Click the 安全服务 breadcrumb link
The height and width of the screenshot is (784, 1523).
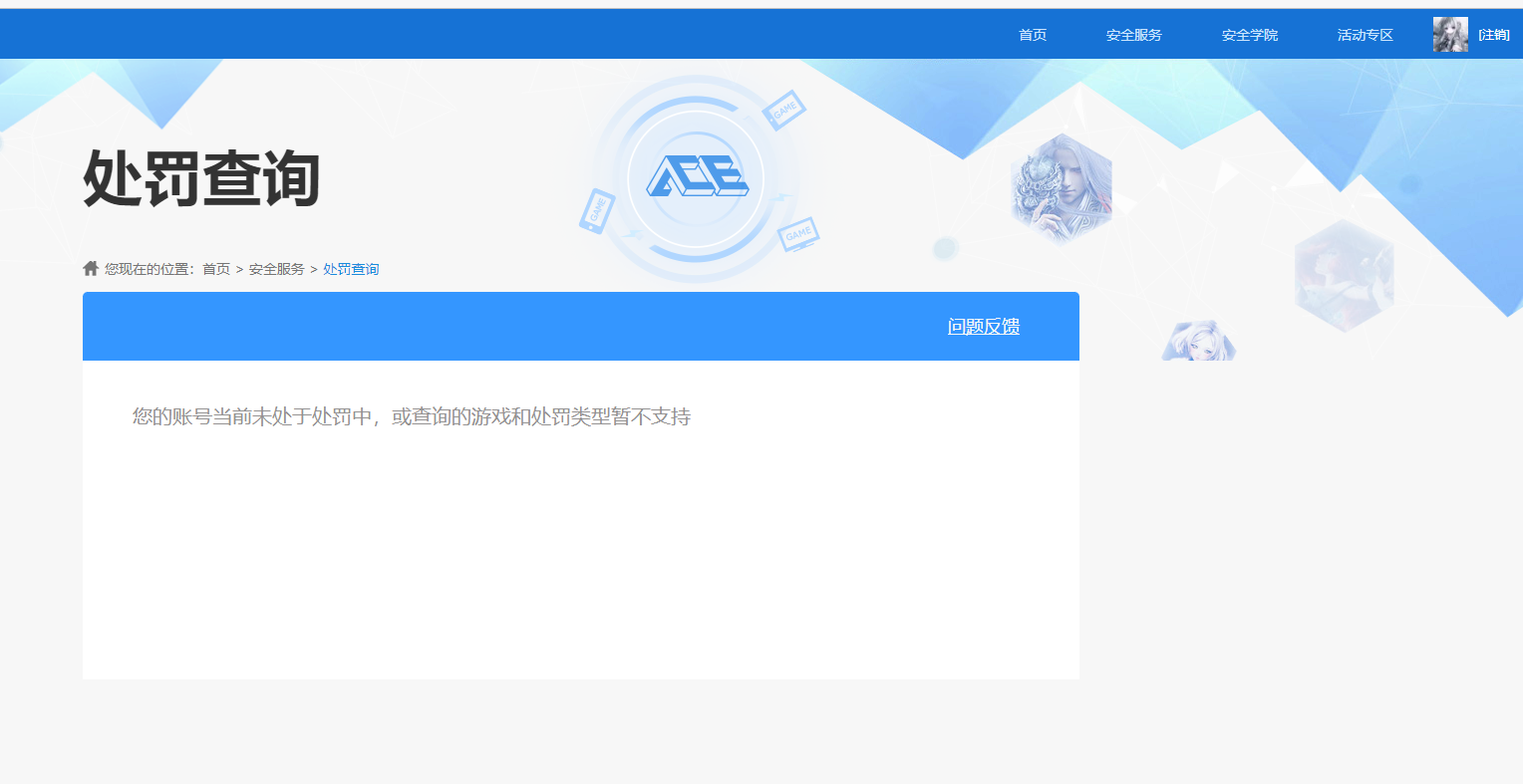pyautogui.click(x=276, y=268)
